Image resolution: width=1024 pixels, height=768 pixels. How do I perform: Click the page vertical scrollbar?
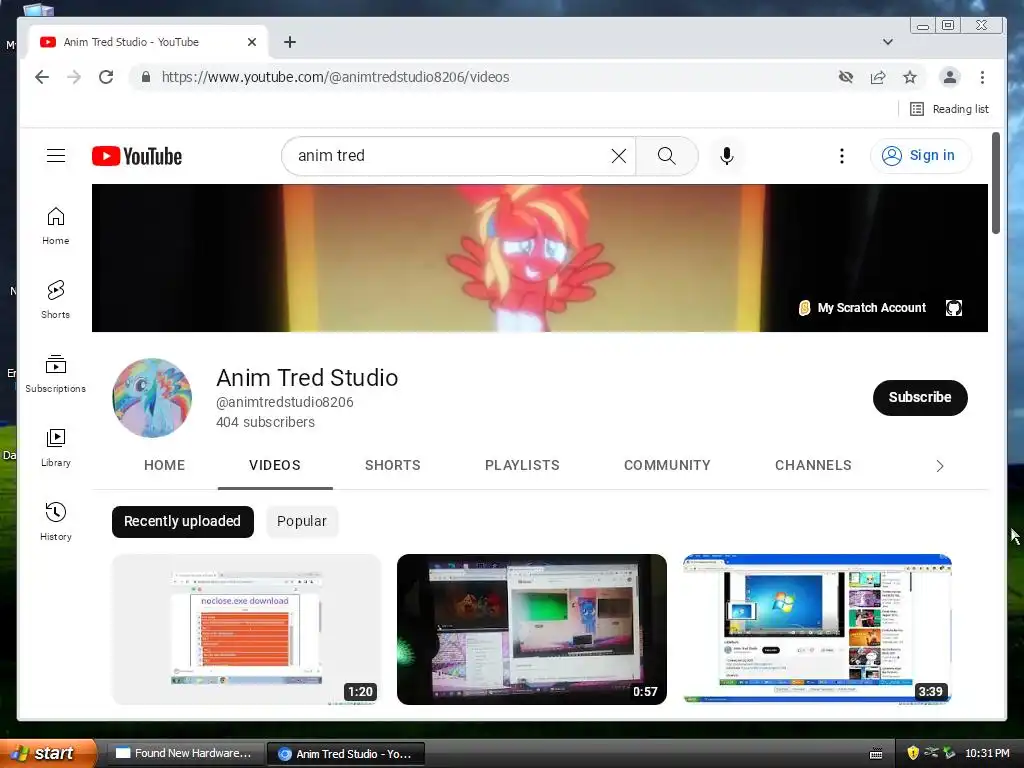(x=995, y=183)
